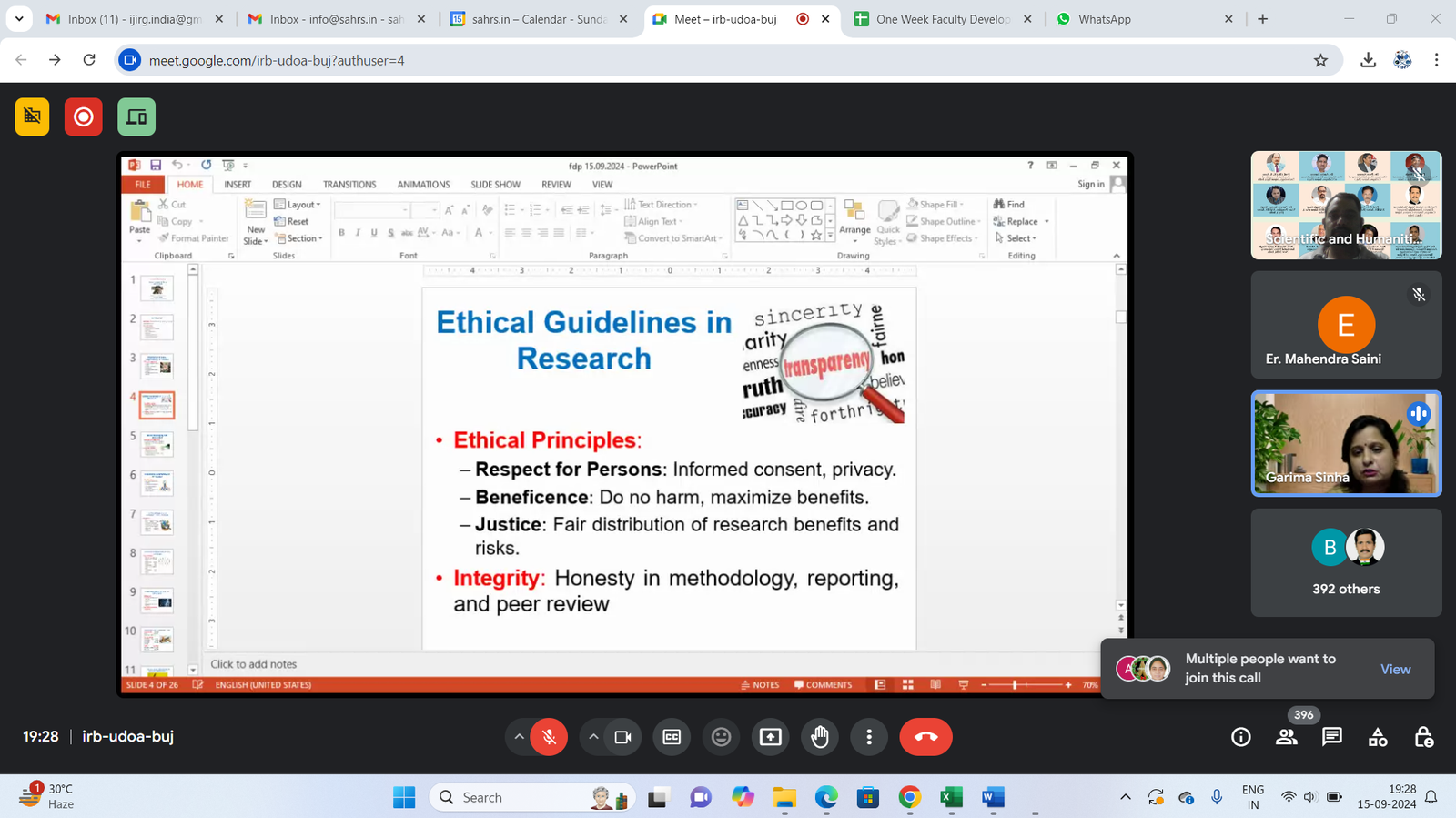Select slide 5 thumbnail
Image resolution: width=1456 pixels, height=818 pixels.
[x=157, y=444]
